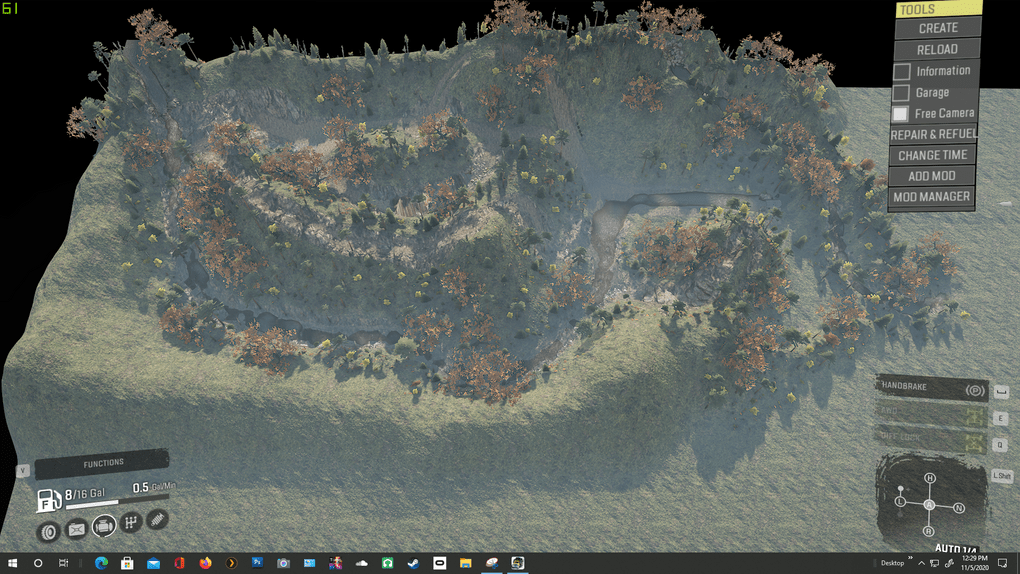The width and height of the screenshot is (1020, 574).
Task: Click the fuel pump icon
Action: (x=48, y=500)
